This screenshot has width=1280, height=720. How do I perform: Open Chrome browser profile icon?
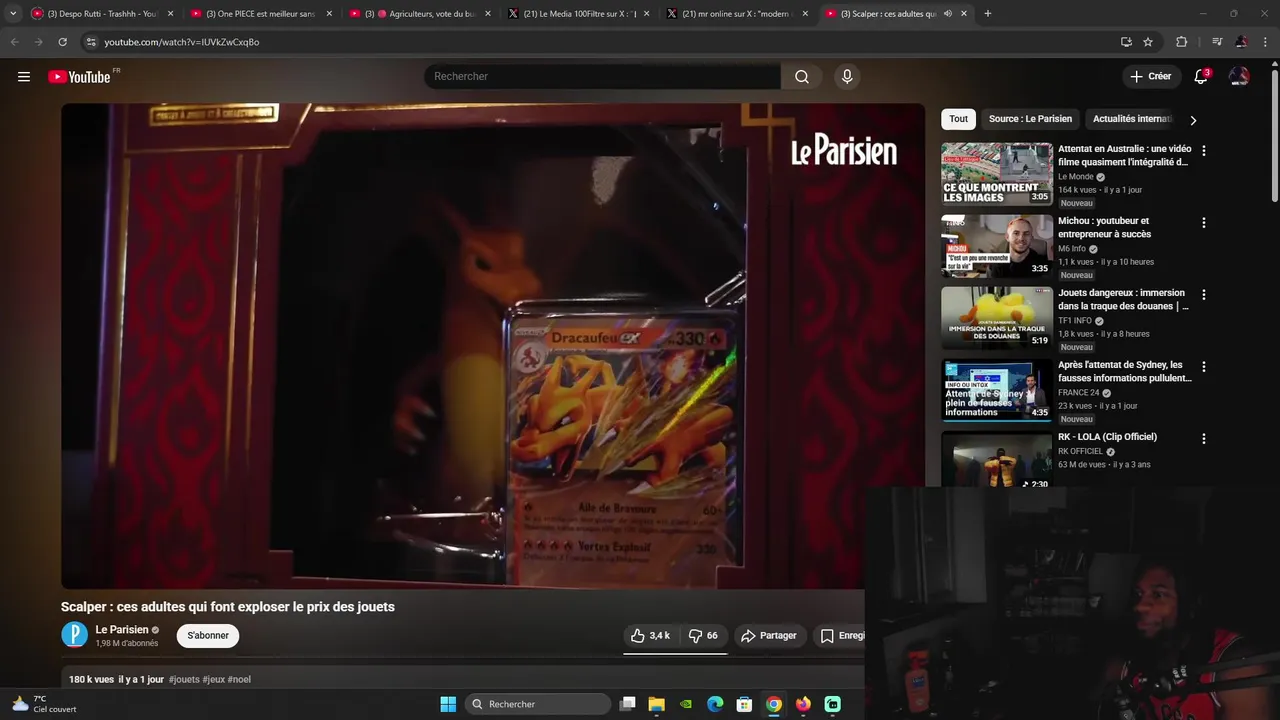[x=1241, y=42]
